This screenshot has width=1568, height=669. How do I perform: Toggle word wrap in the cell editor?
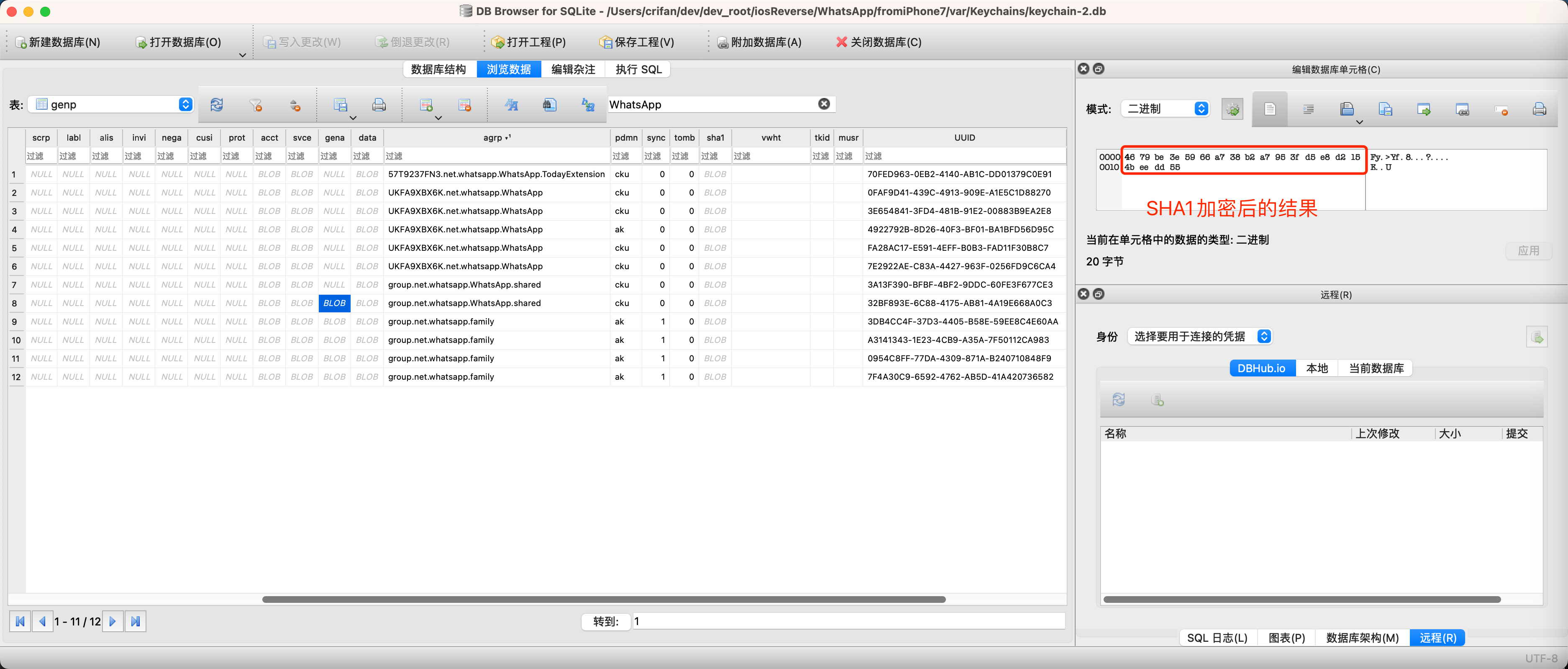[1270, 109]
